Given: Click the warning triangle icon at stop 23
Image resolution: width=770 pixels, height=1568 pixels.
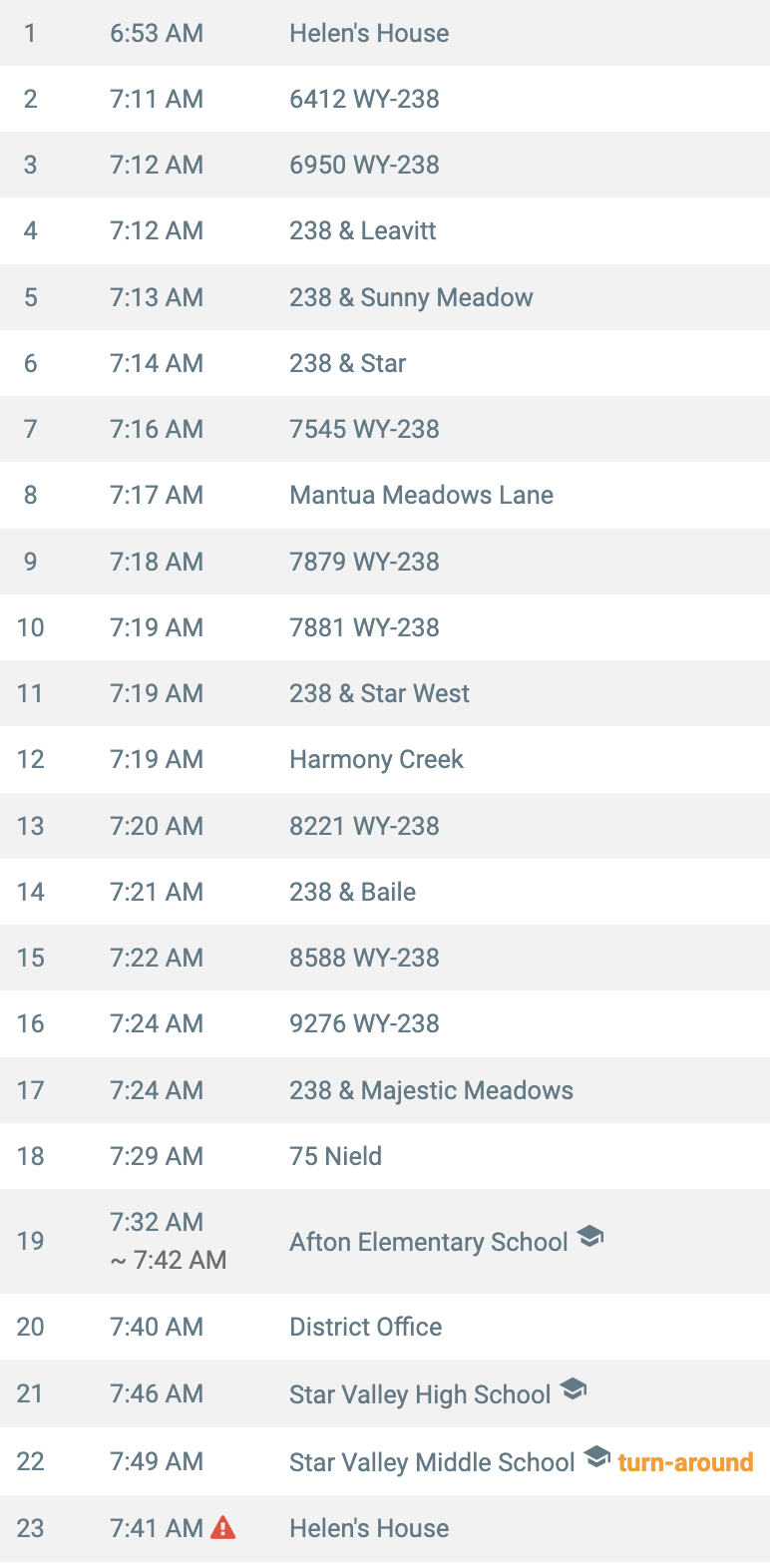Looking at the screenshot, I should [223, 1527].
